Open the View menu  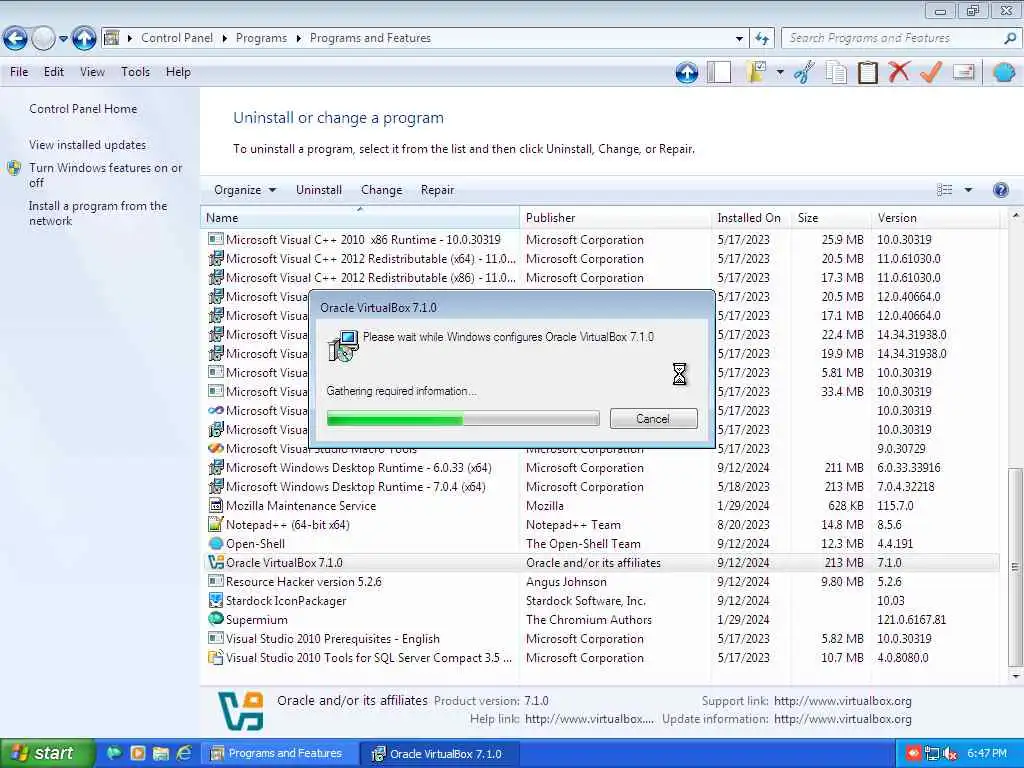click(x=92, y=72)
